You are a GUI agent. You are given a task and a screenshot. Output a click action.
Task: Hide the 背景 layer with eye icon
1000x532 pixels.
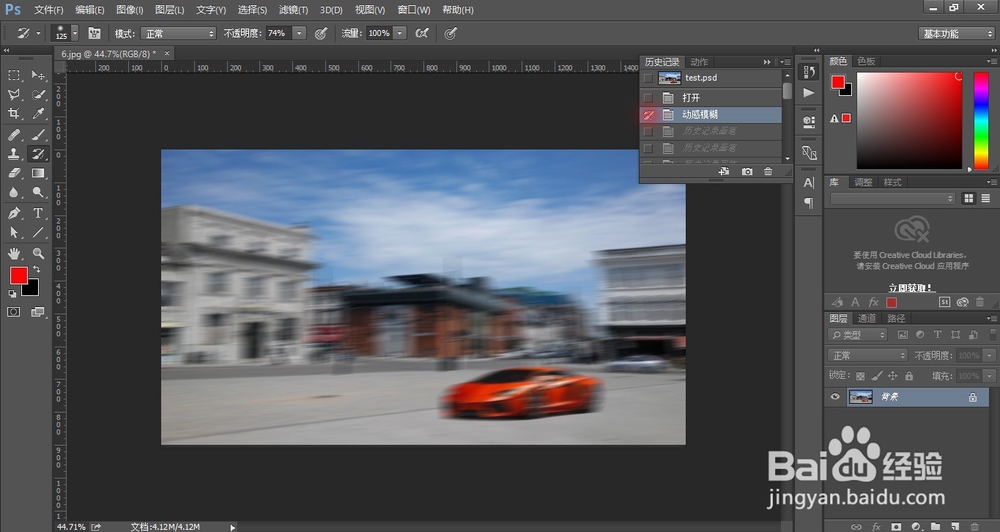click(835, 397)
